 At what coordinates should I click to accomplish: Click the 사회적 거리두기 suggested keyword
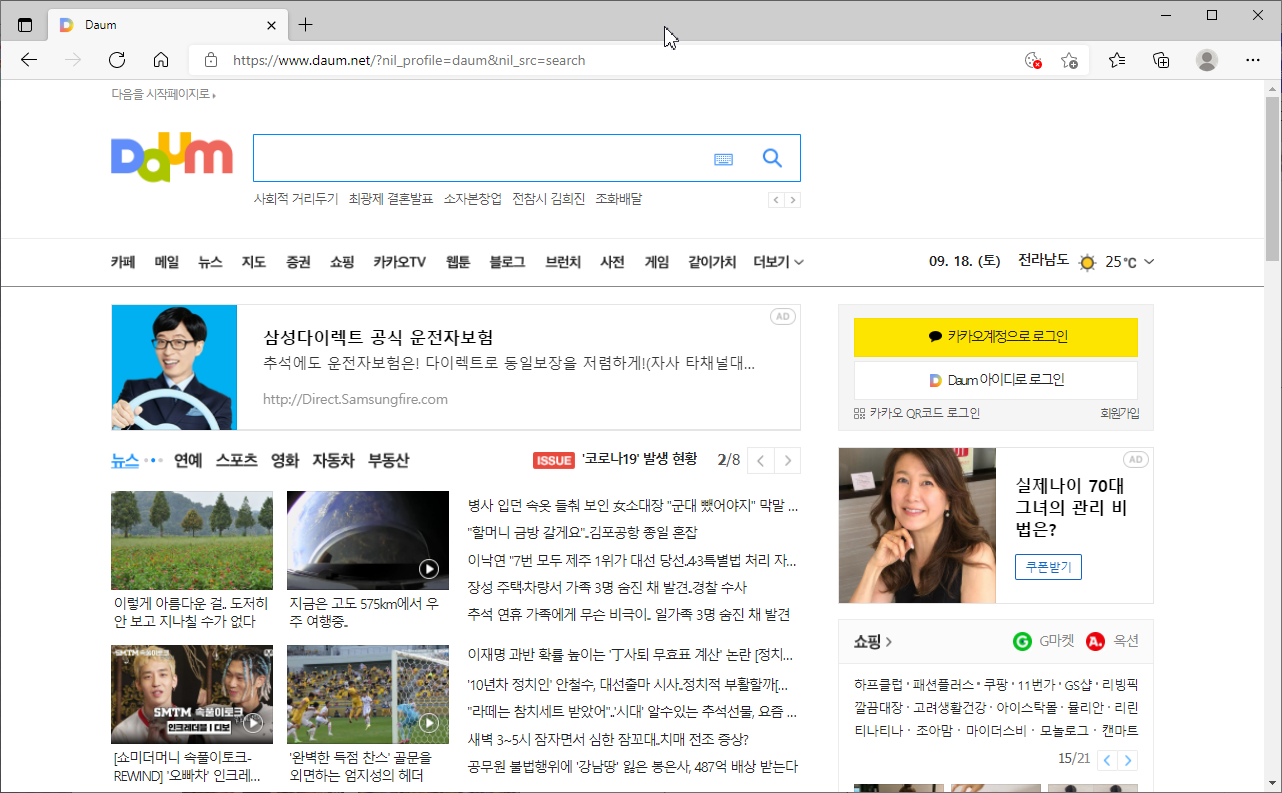(x=296, y=199)
